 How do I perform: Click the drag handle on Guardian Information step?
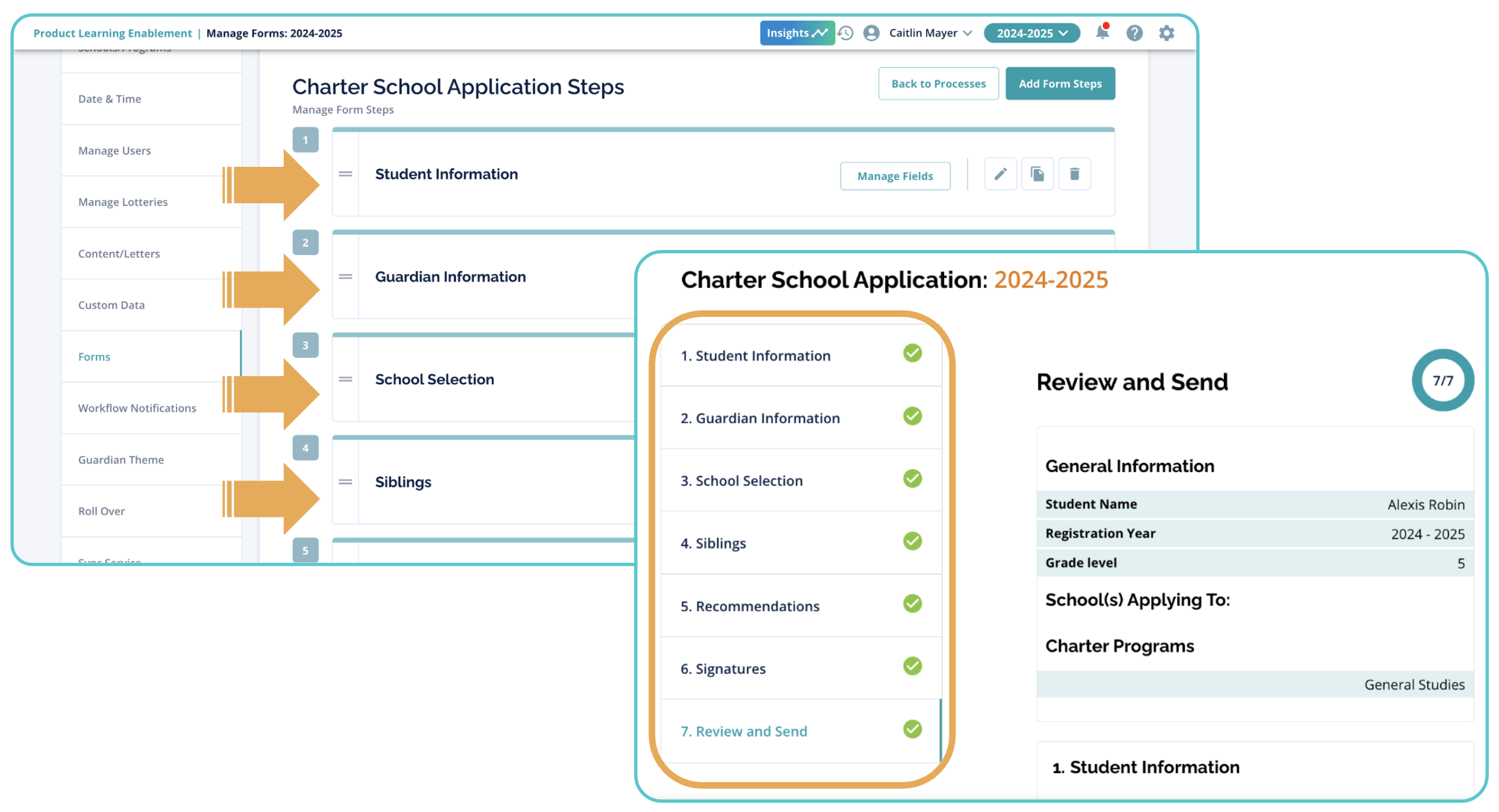346,277
